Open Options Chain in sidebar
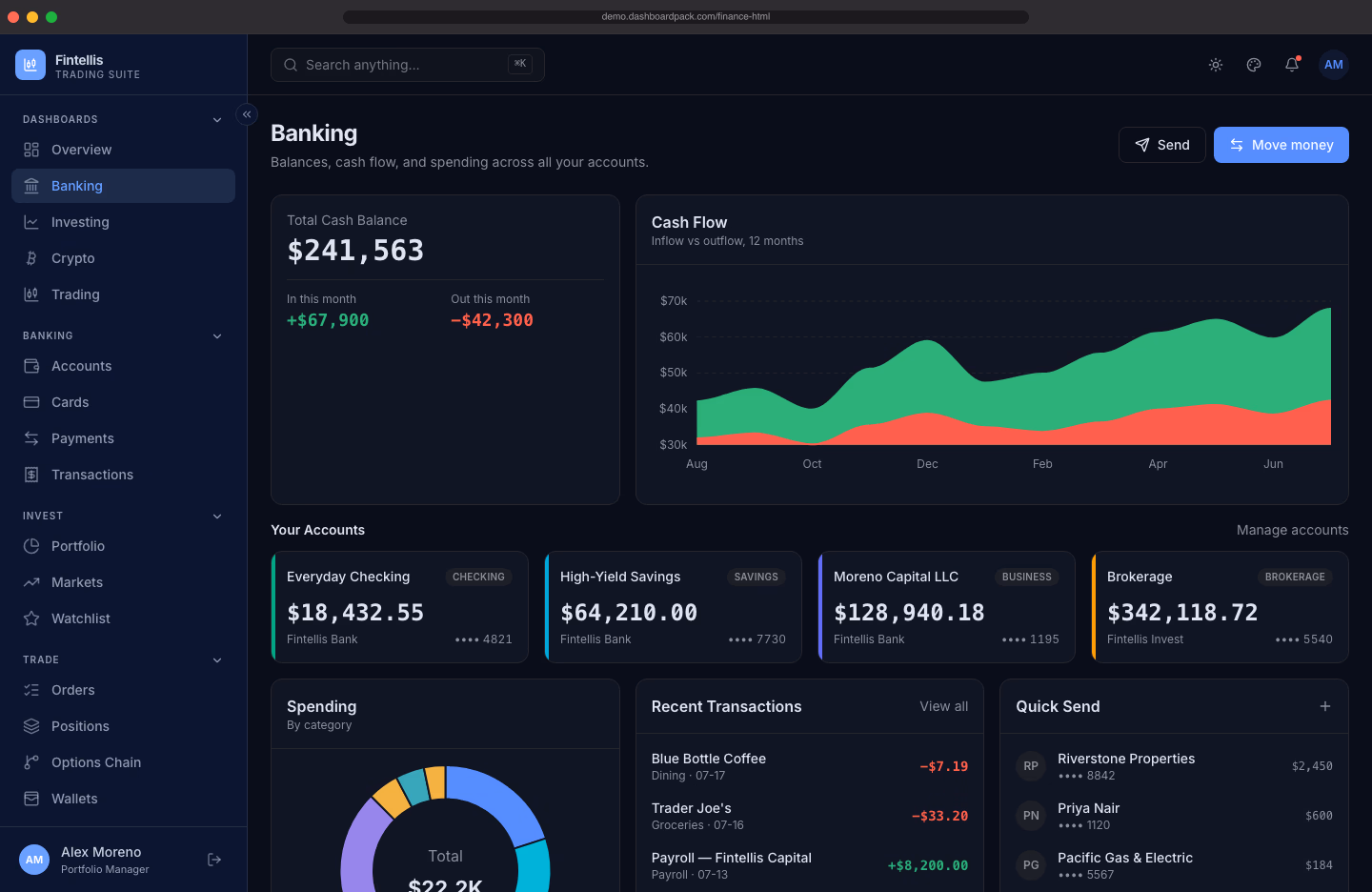Screen dimensions: 1372x892 pyautogui.click(x=123, y=762)
